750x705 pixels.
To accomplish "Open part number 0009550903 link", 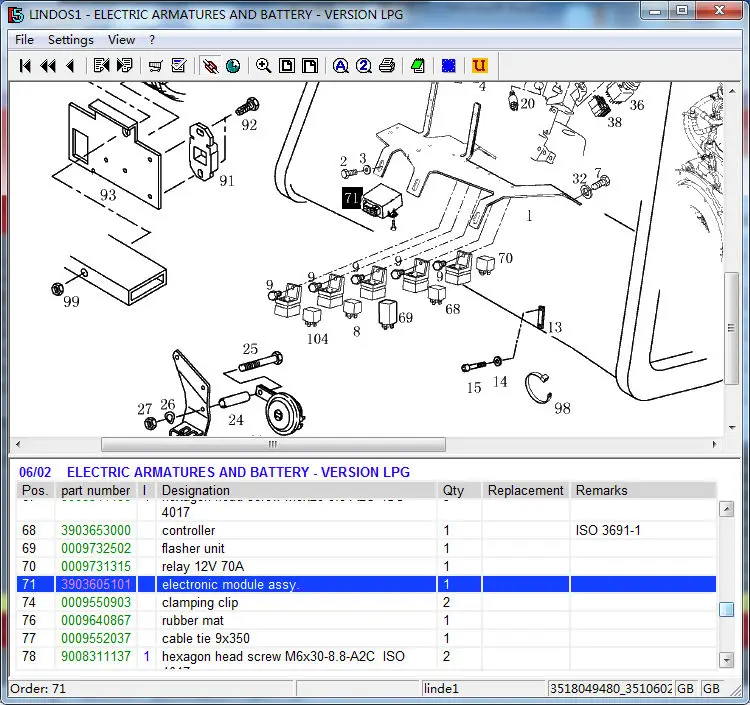I will tap(96, 603).
